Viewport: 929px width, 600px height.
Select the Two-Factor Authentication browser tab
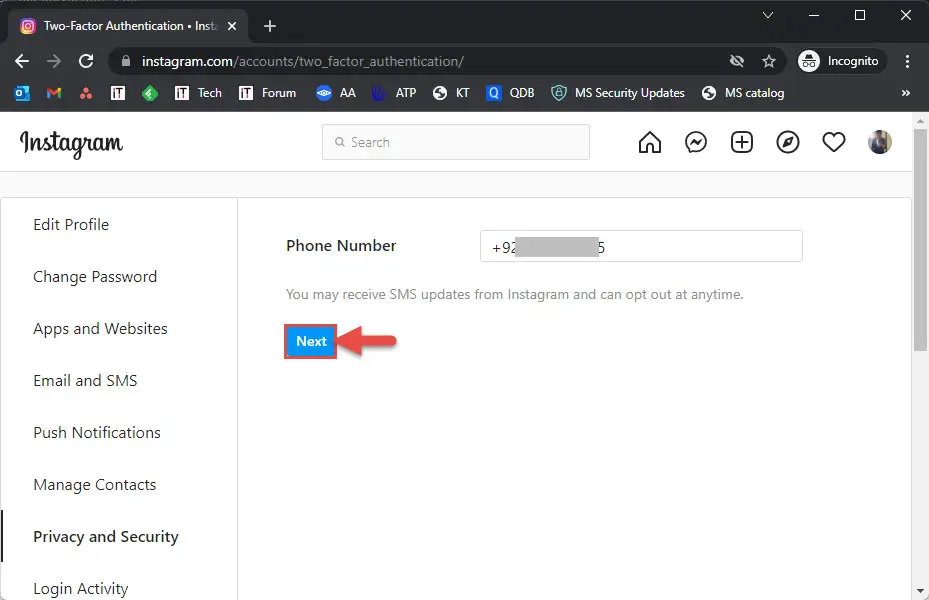(x=129, y=26)
